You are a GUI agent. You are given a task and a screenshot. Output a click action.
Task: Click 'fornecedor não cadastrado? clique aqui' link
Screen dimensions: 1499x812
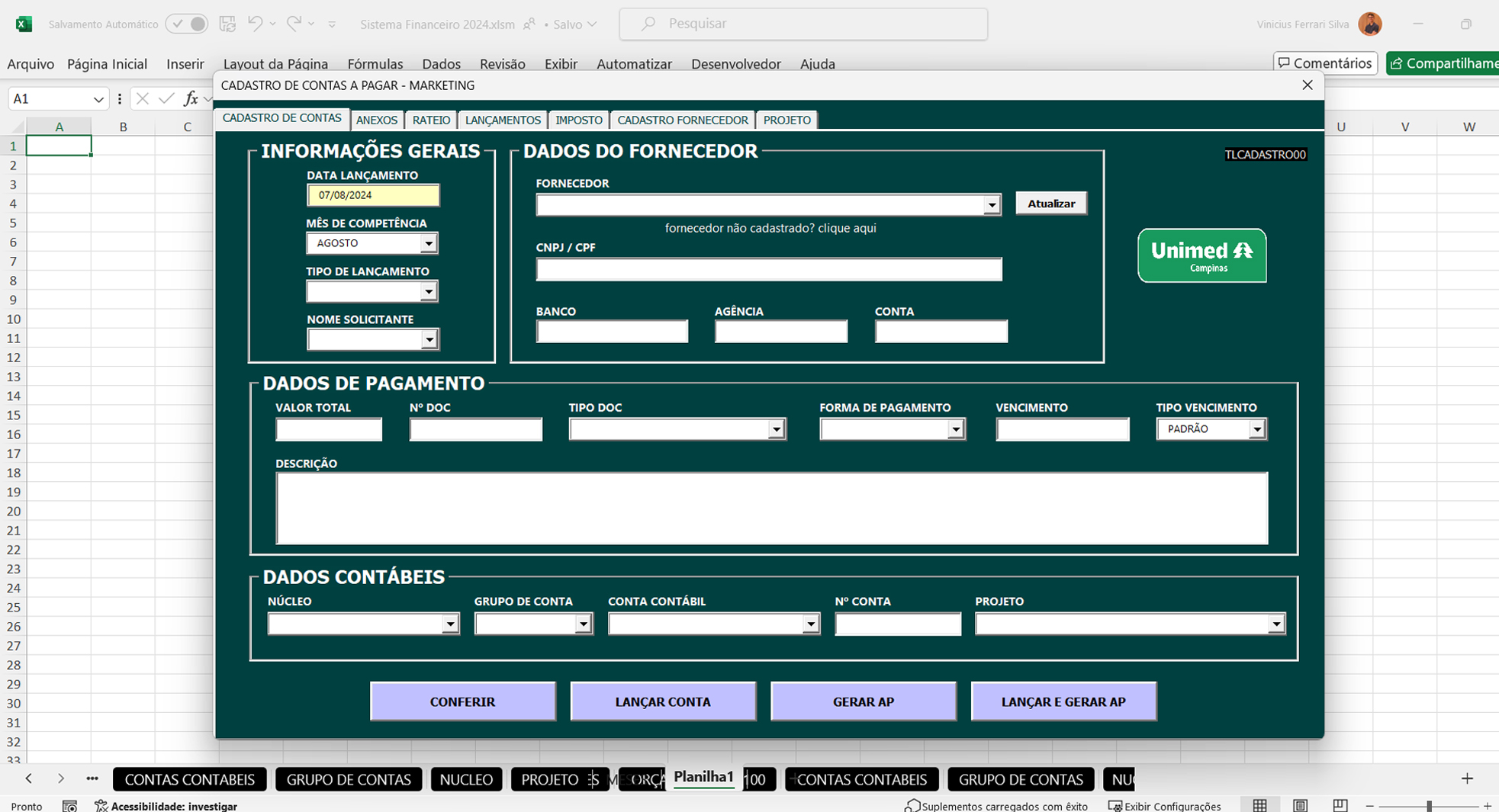click(x=770, y=228)
